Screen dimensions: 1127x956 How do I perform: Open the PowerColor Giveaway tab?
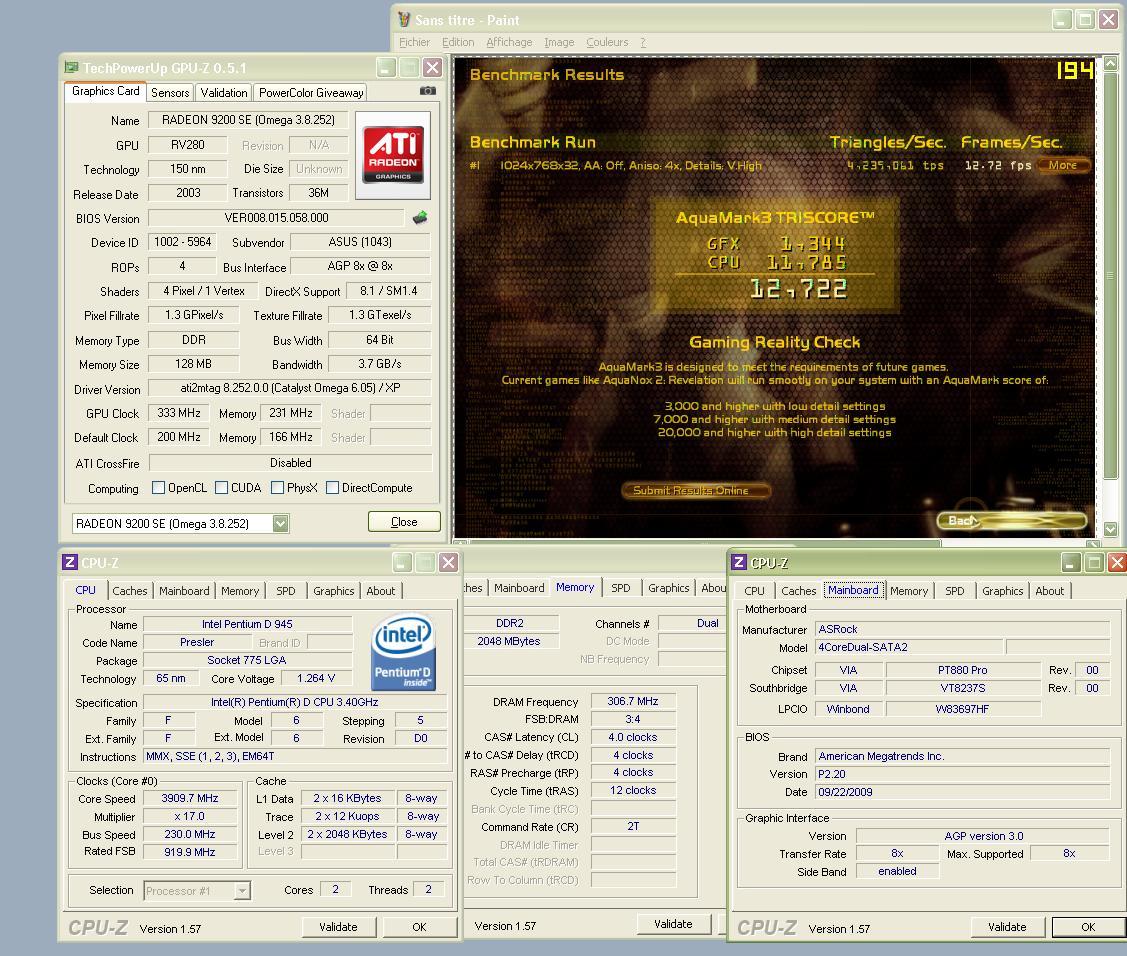pyautogui.click(x=311, y=93)
